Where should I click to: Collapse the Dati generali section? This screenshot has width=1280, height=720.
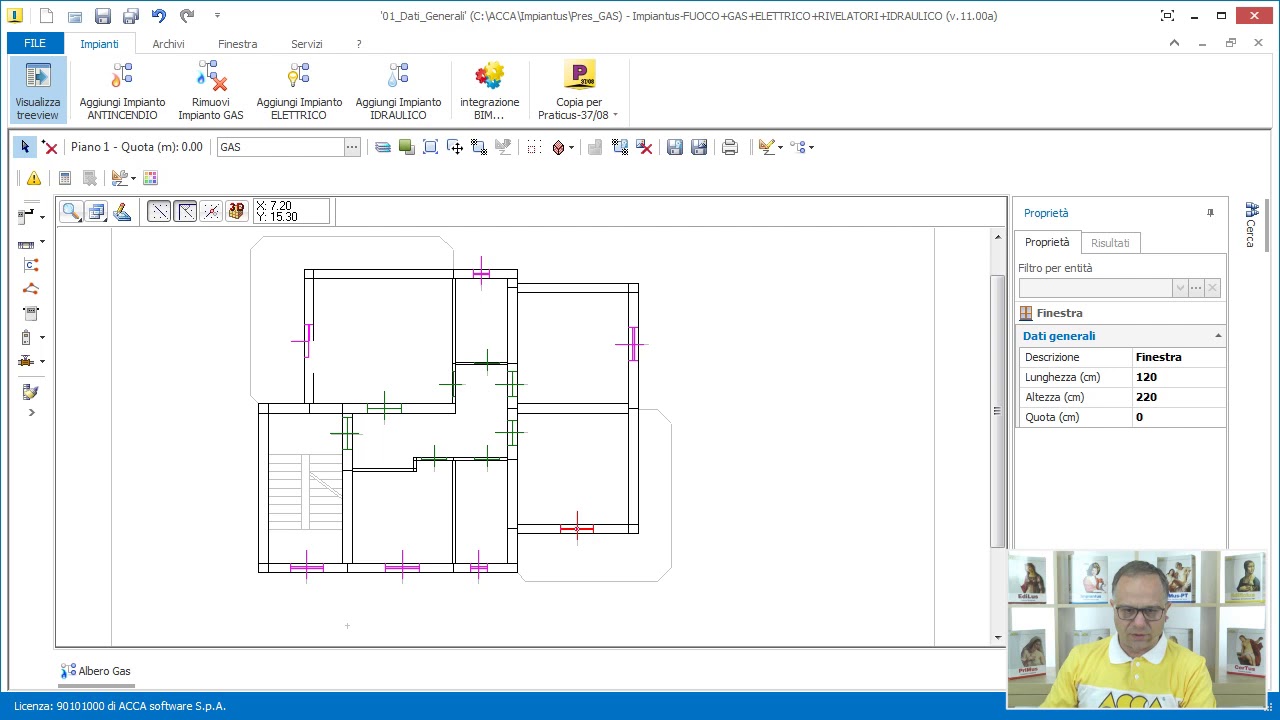[x=1218, y=336]
